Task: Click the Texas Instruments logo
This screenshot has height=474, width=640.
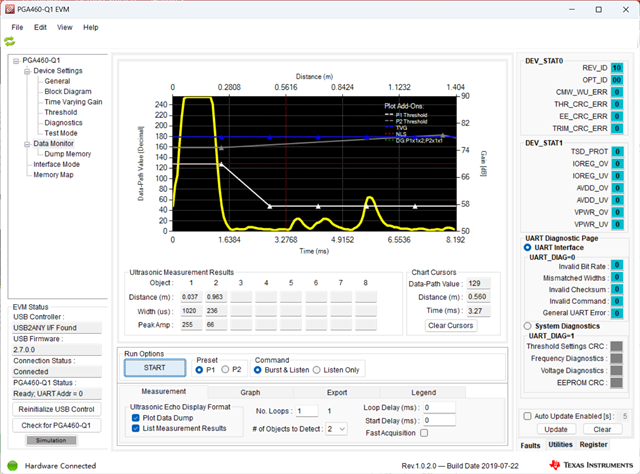Action: (x=591, y=465)
